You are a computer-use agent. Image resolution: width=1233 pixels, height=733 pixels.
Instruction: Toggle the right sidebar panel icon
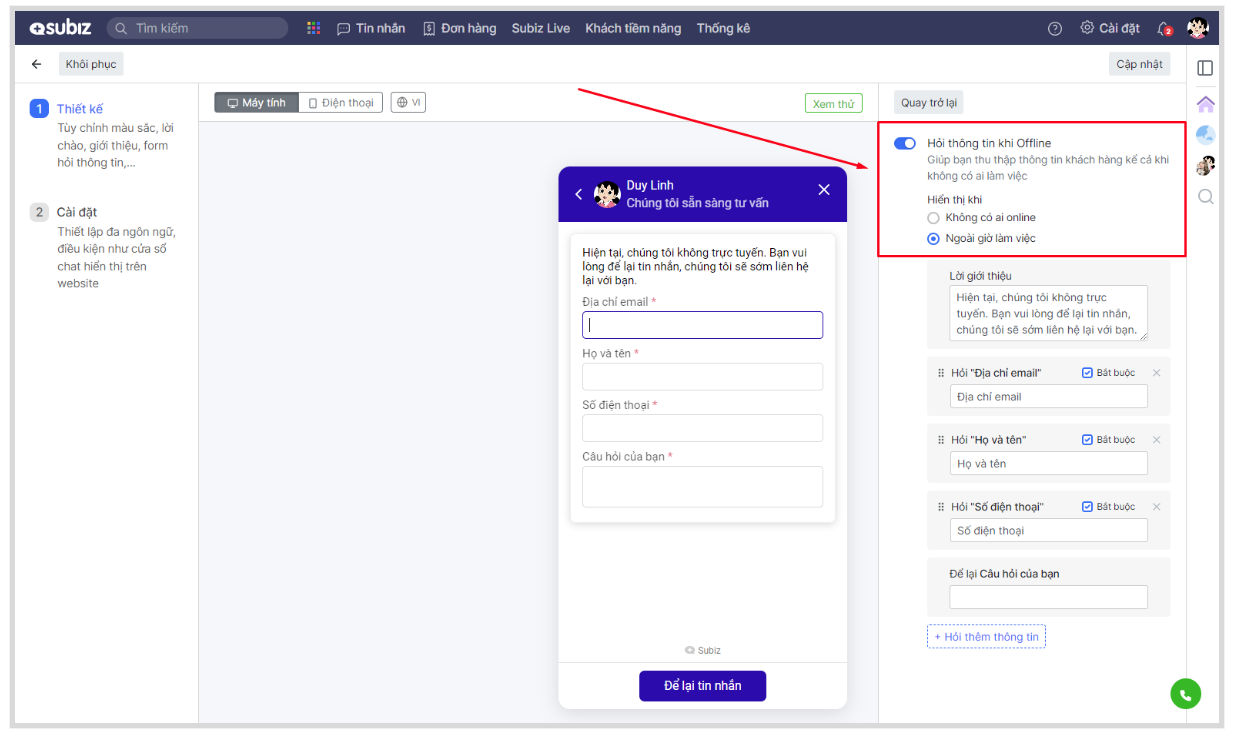pyautogui.click(x=1205, y=68)
